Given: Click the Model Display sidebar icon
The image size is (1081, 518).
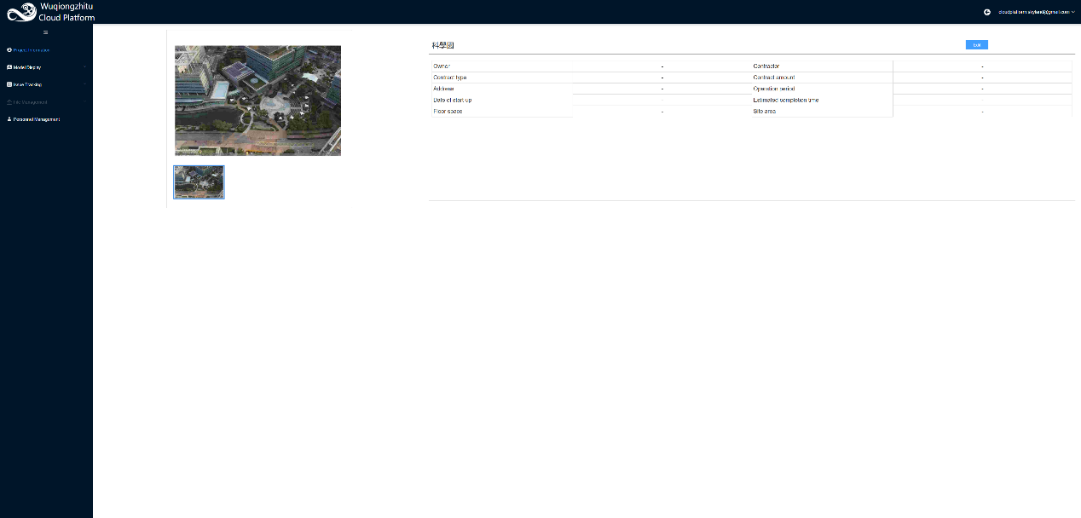Looking at the screenshot, I should point(9,68).
